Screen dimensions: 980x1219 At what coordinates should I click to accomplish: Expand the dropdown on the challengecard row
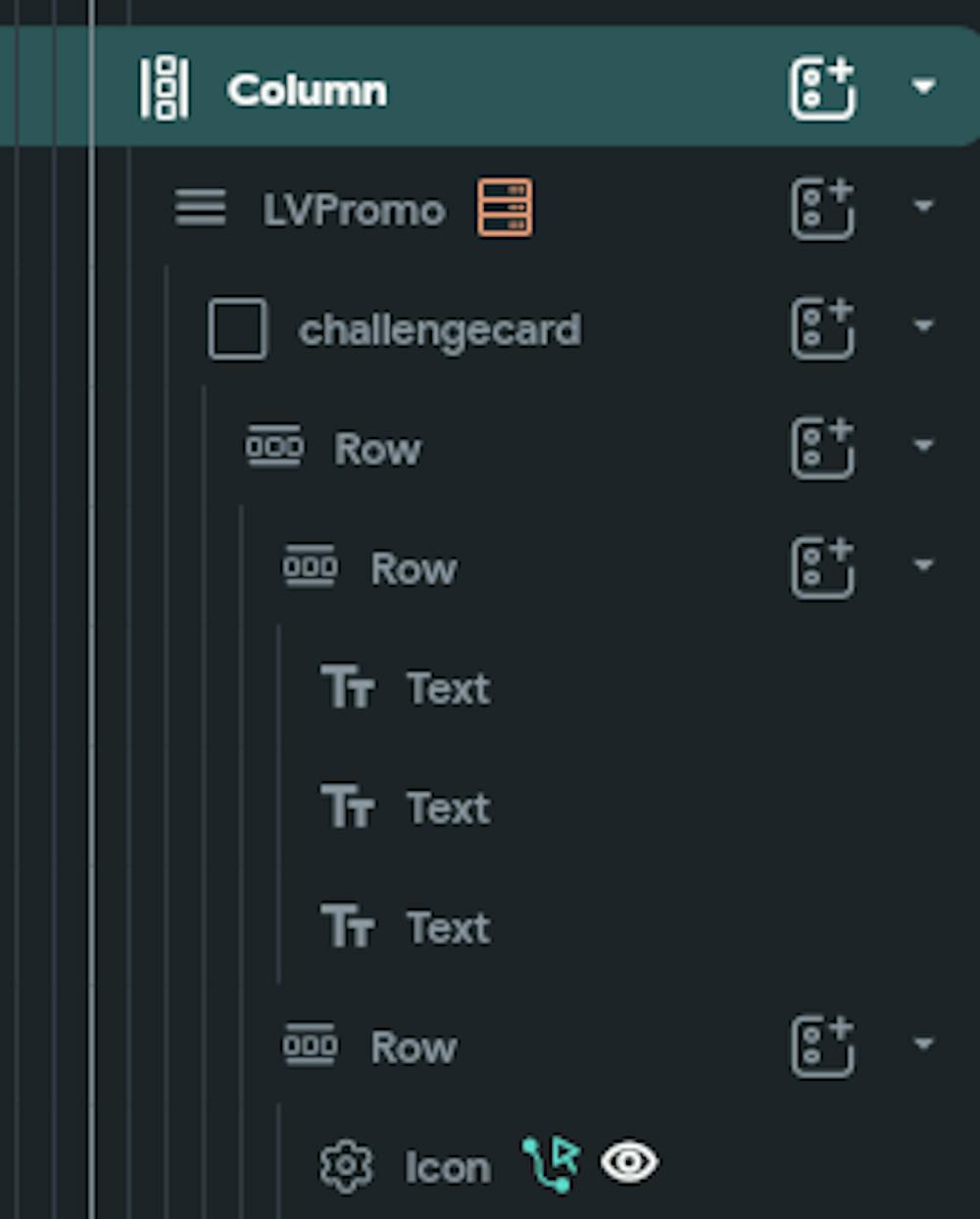click(x=922, y=327)
